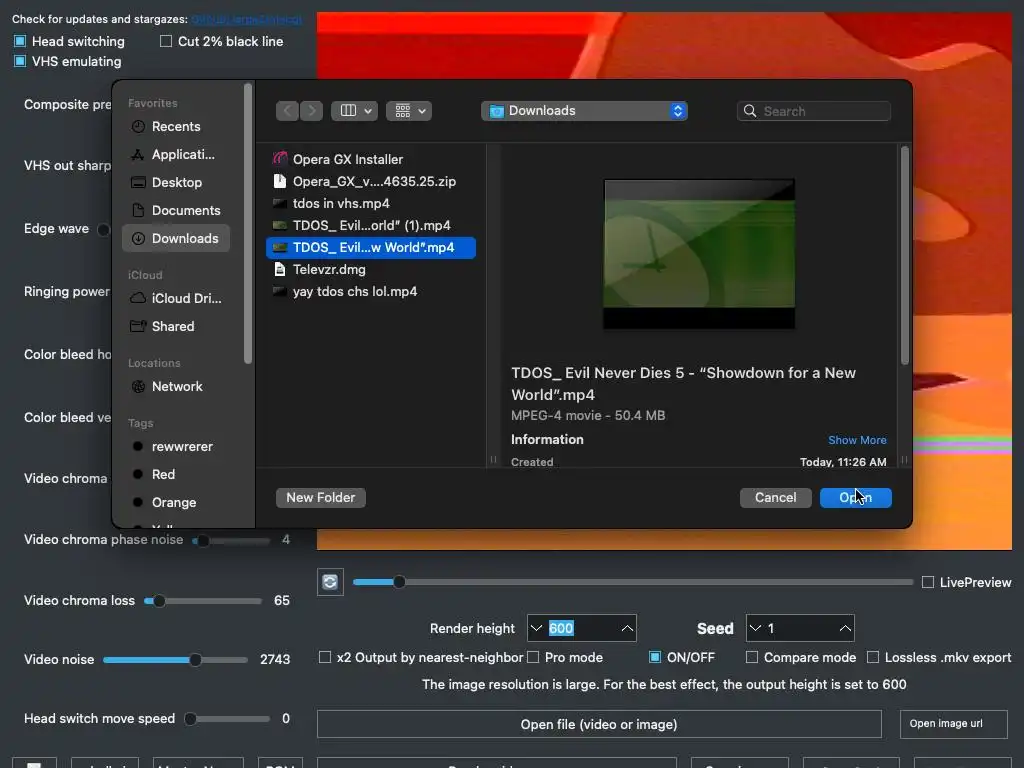Select the Opera_GX zip archive file
The height and width of the screenshot is (768, 1024).
[371, 182]
